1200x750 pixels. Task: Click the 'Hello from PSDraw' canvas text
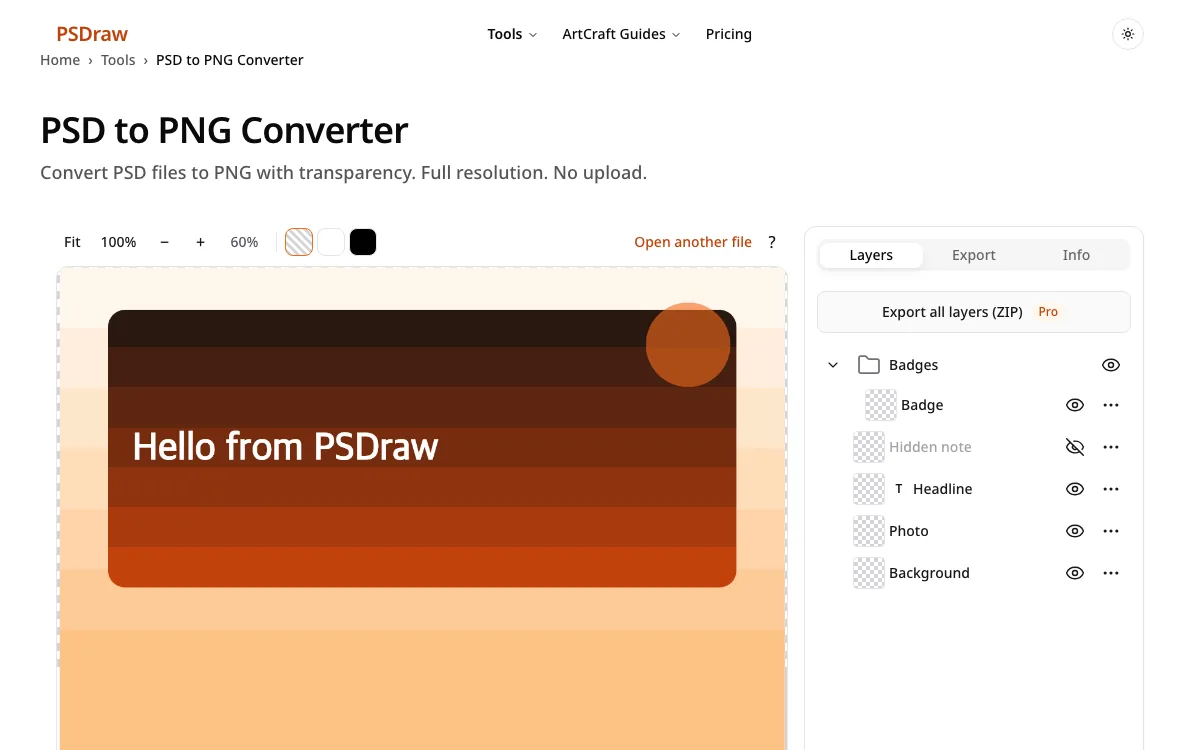click(x=285, y=446)
